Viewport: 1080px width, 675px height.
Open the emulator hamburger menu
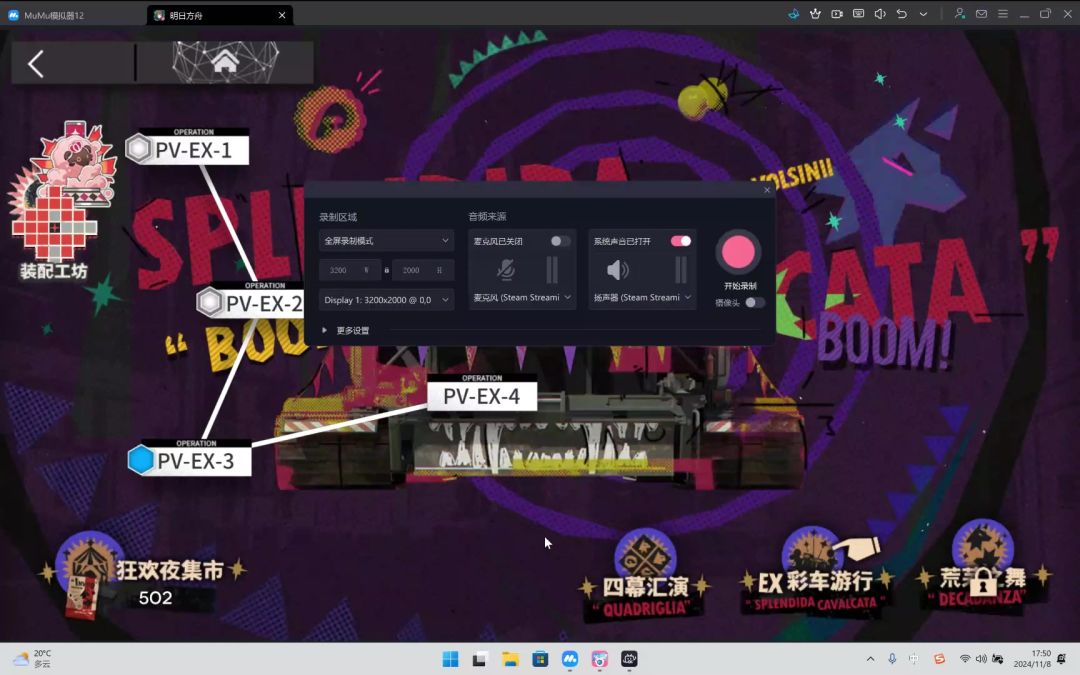point(1003,14)
